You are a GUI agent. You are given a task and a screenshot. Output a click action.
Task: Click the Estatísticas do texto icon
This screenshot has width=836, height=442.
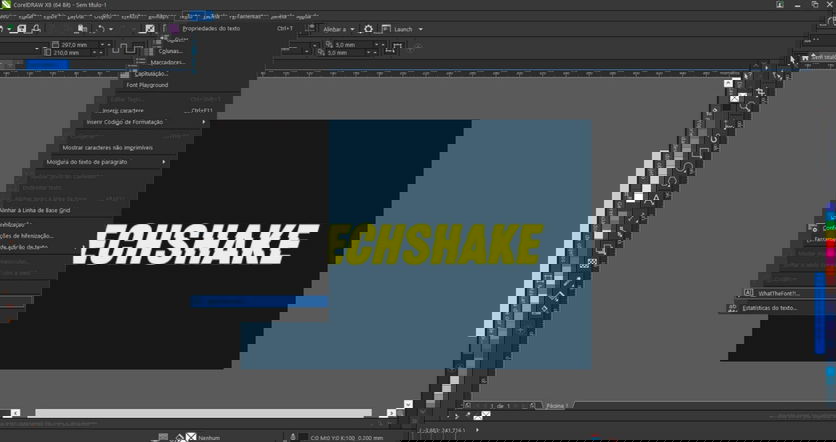(733, 308)
